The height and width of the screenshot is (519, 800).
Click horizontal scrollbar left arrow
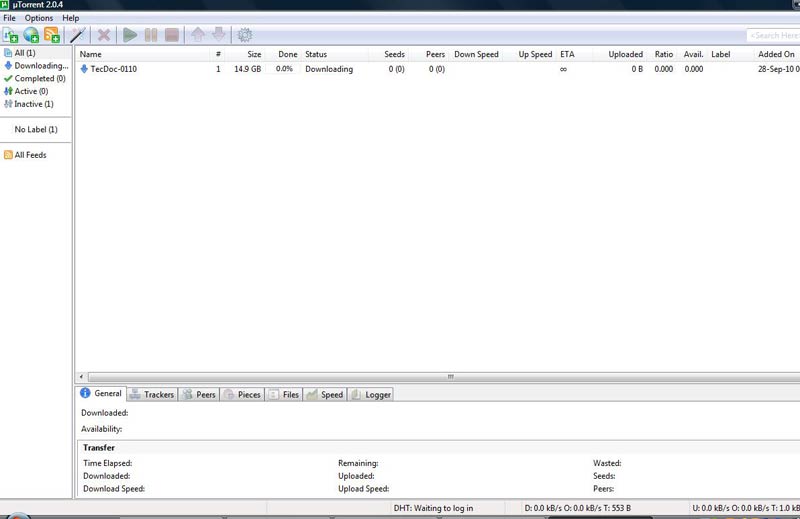(x=81, y=377)
